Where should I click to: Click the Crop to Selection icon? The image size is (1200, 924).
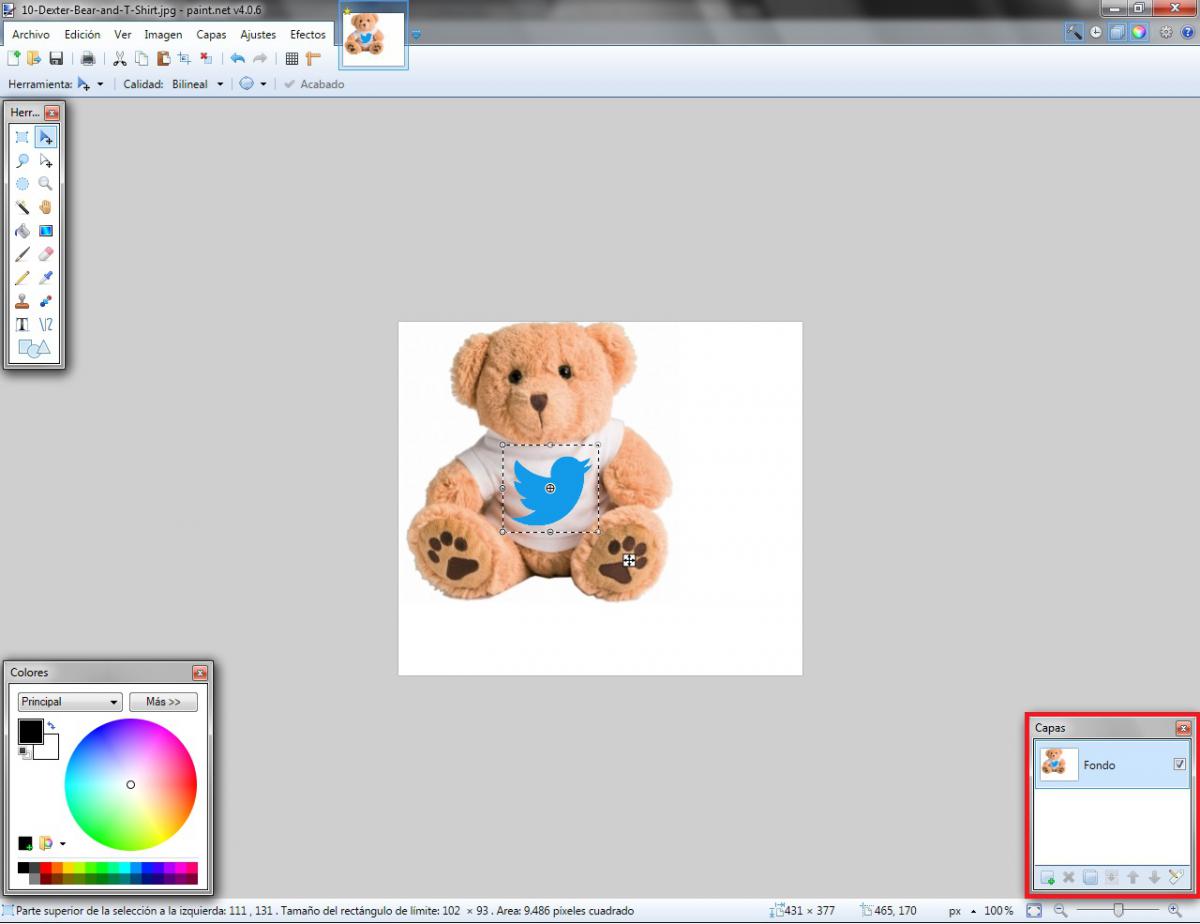click(184, 59)
